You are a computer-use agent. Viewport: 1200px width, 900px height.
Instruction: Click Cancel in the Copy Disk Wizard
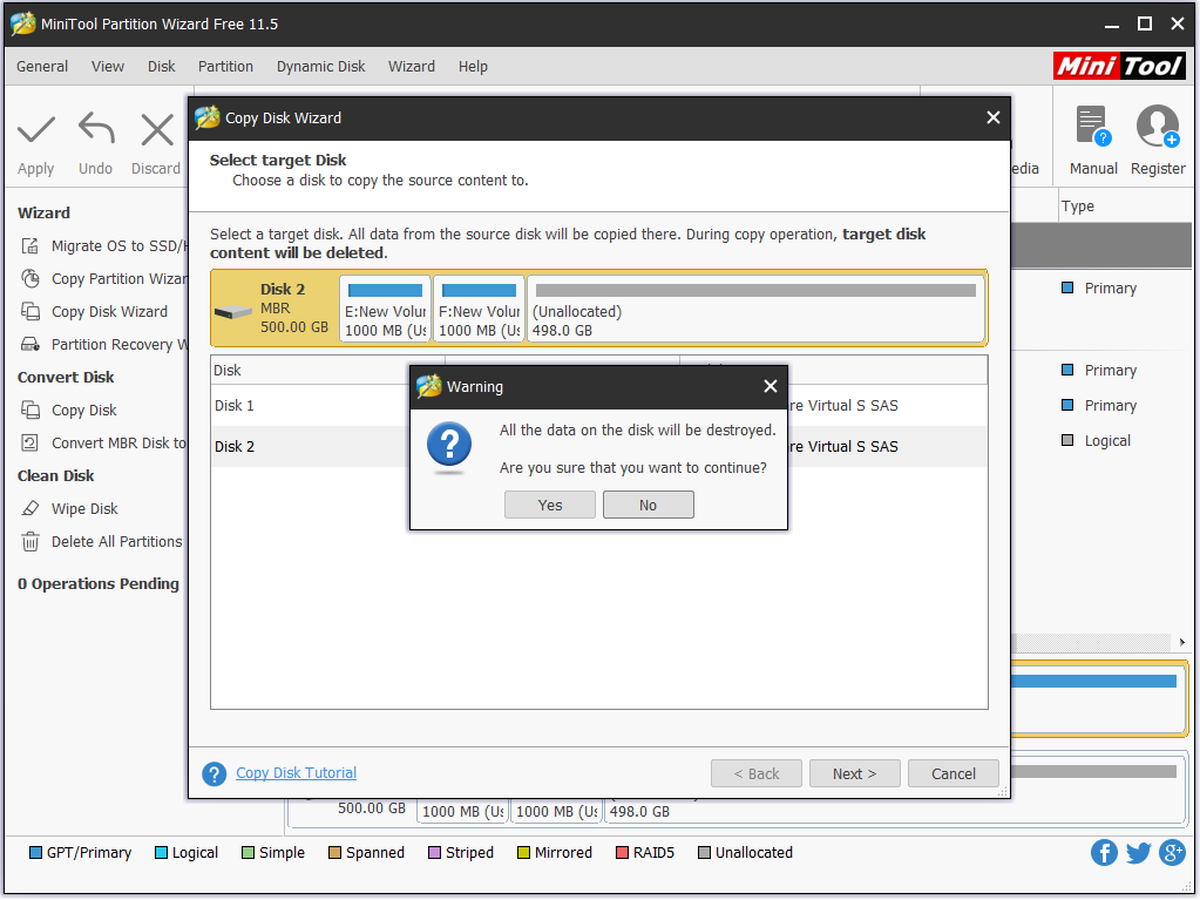(x=953, y=774)
